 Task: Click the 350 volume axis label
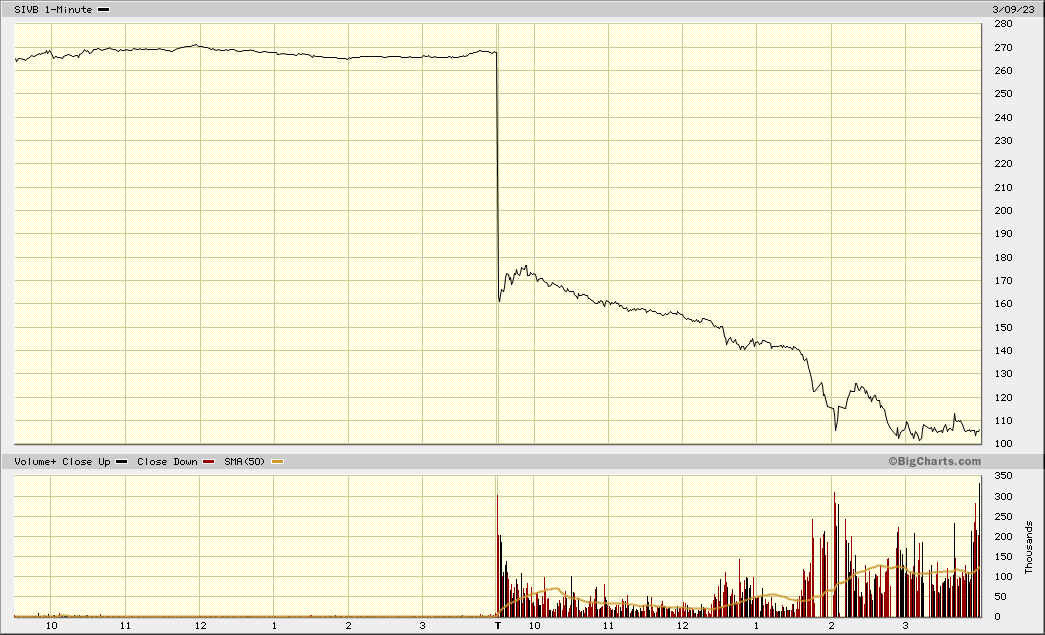click(1003, 476)
